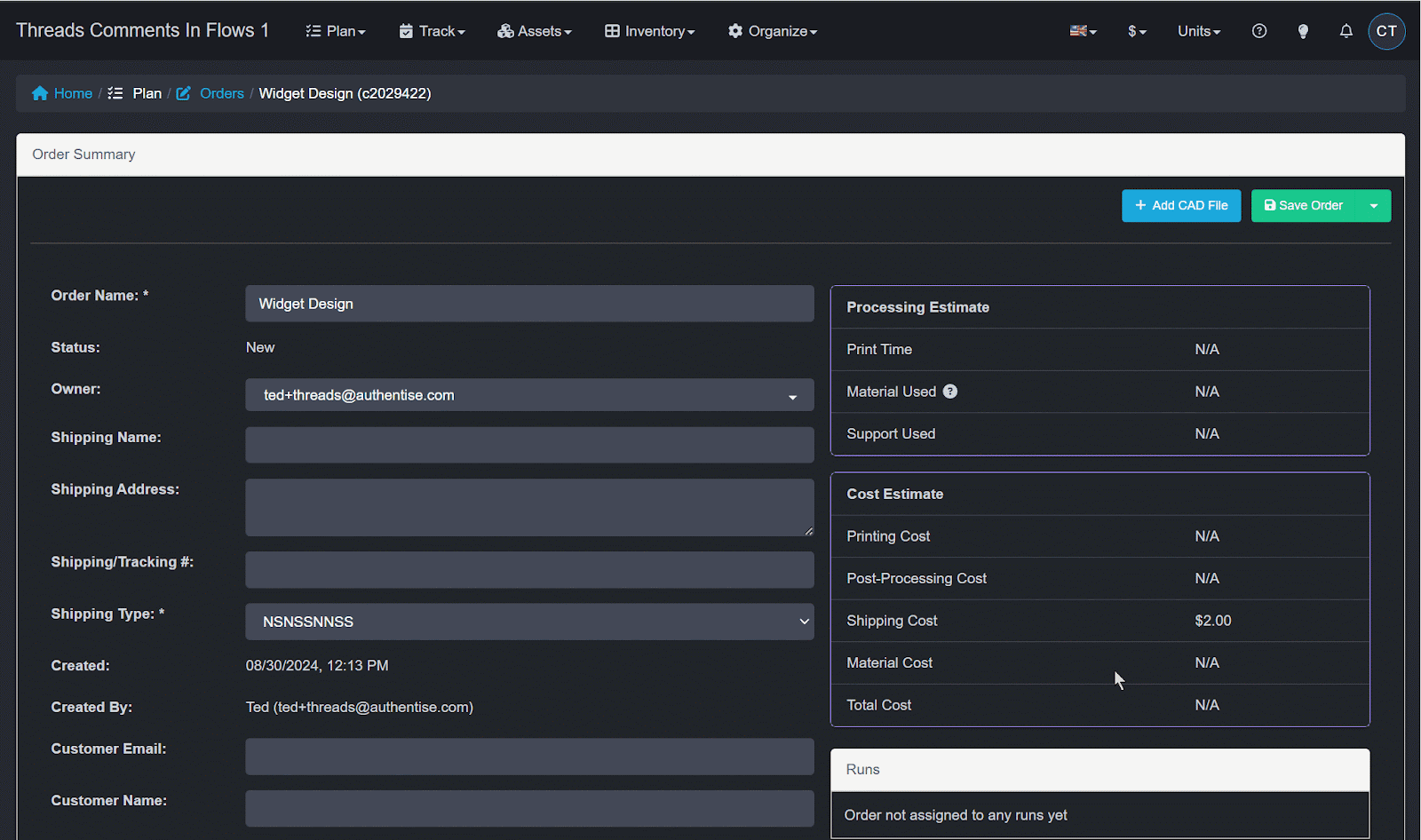Click the Shipping Name input field

pyautogui.click(x=529, y=445)
